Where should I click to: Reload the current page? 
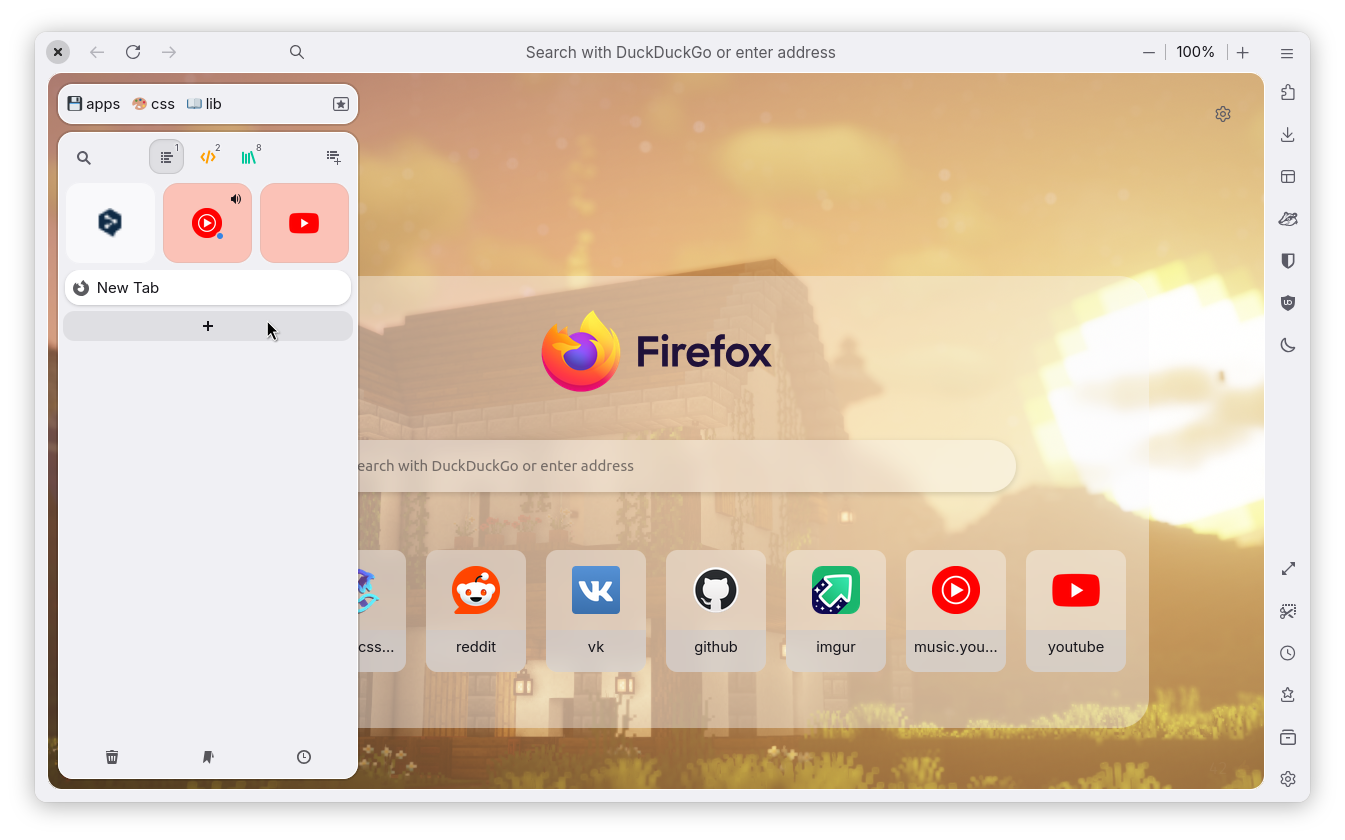point(133,52)
